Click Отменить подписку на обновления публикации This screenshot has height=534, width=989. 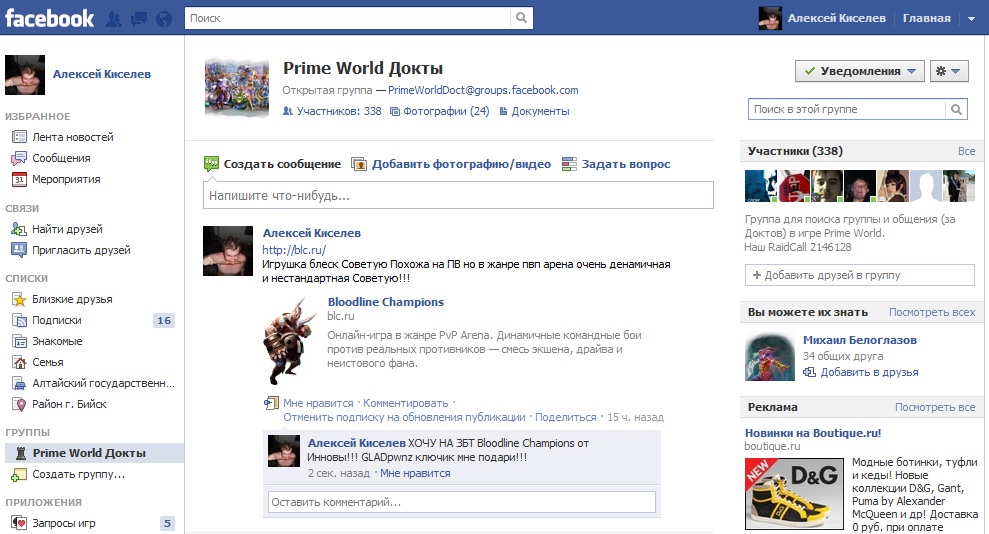[x=404, y=417]
